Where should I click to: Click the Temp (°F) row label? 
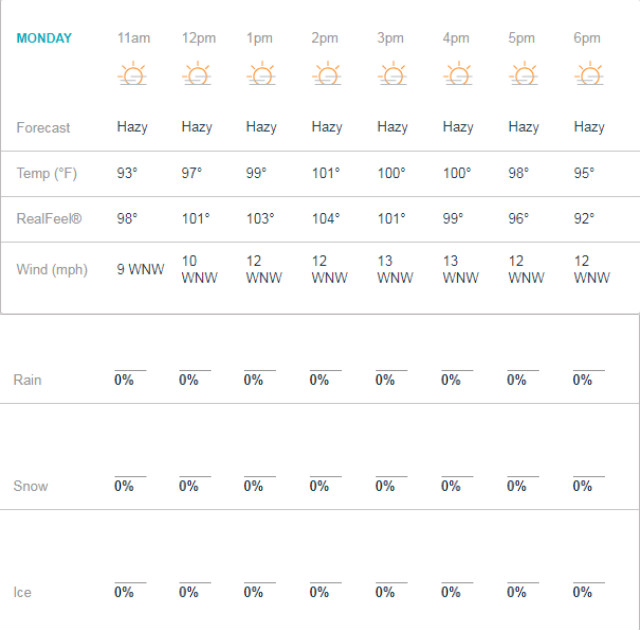click(47, 173)
